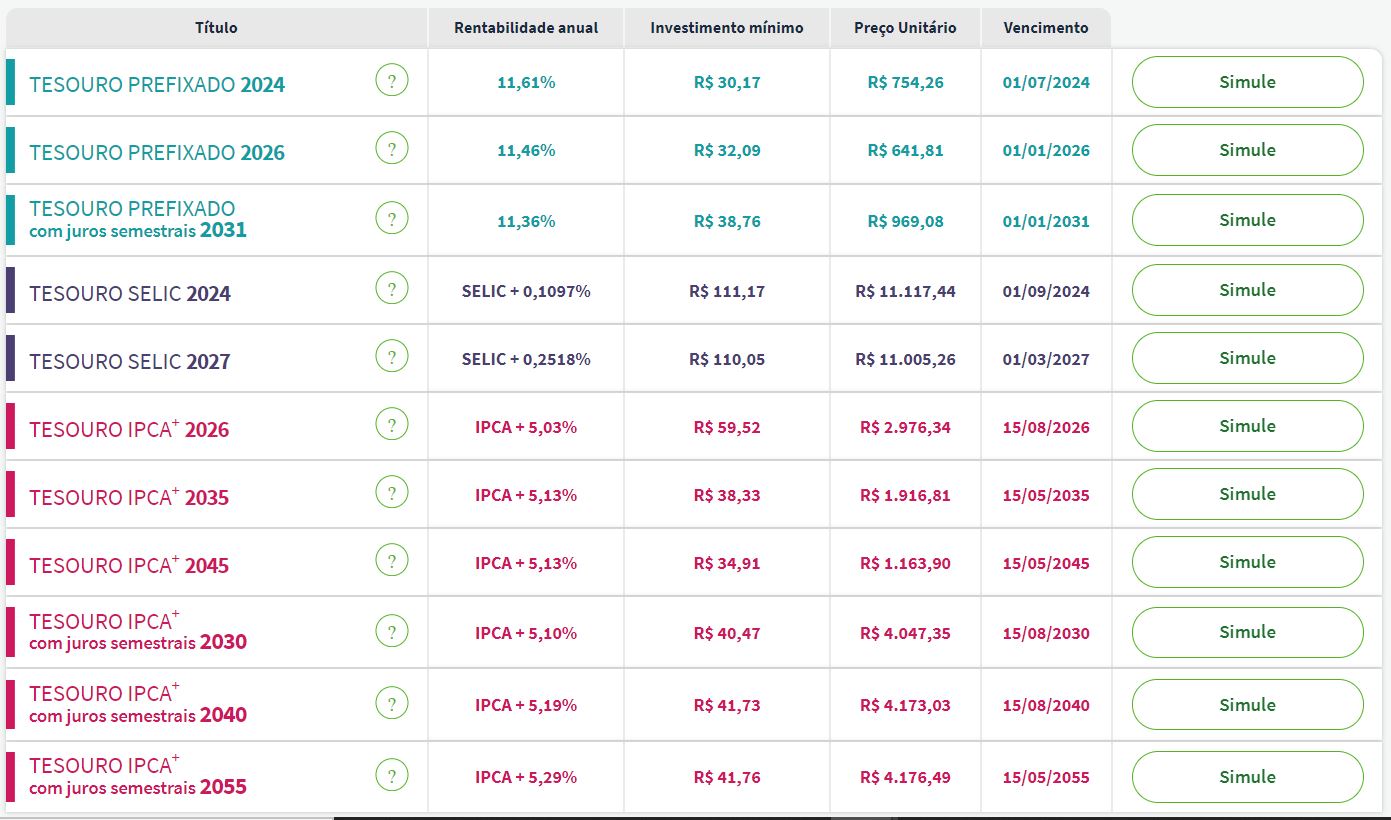Screen dimensions: 1391x820
Task: Click the Rentabilidade anual column header
Action: point(526,28)
